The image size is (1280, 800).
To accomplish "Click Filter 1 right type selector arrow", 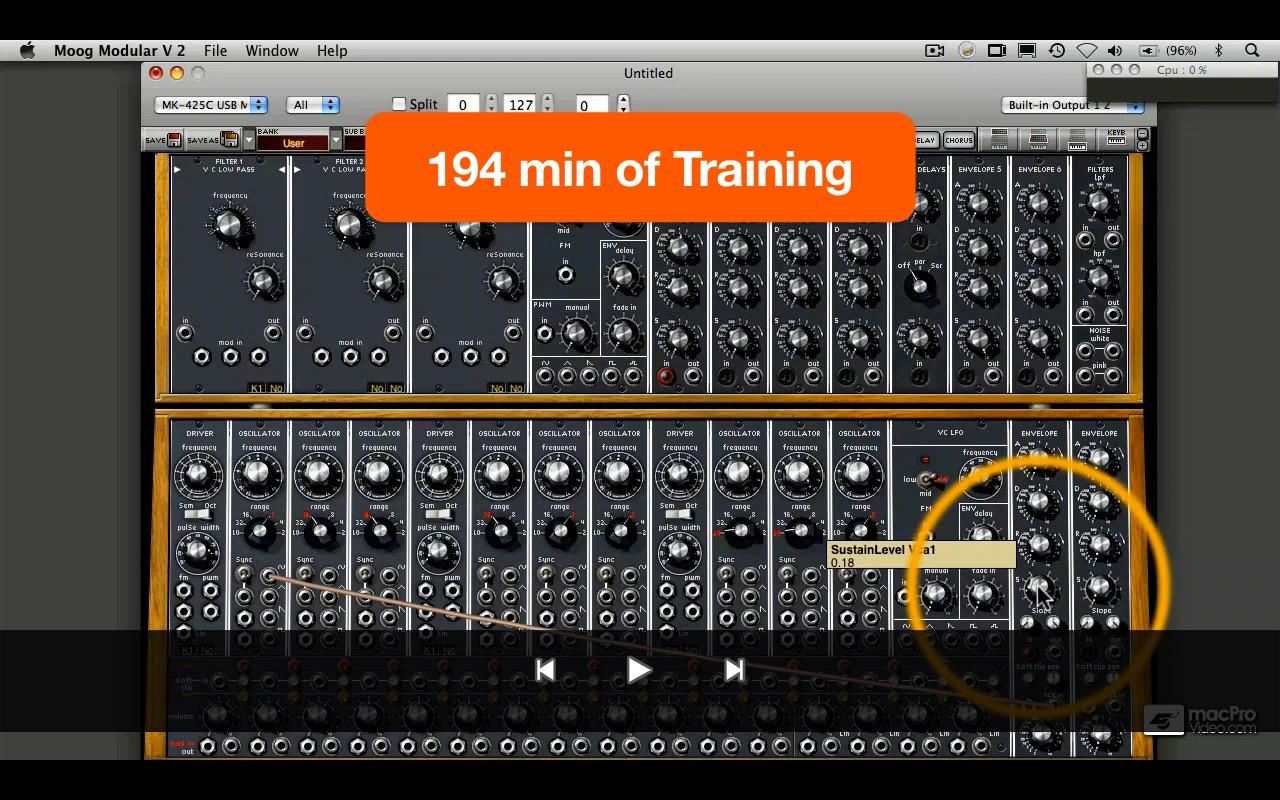I will coord(281,170).
